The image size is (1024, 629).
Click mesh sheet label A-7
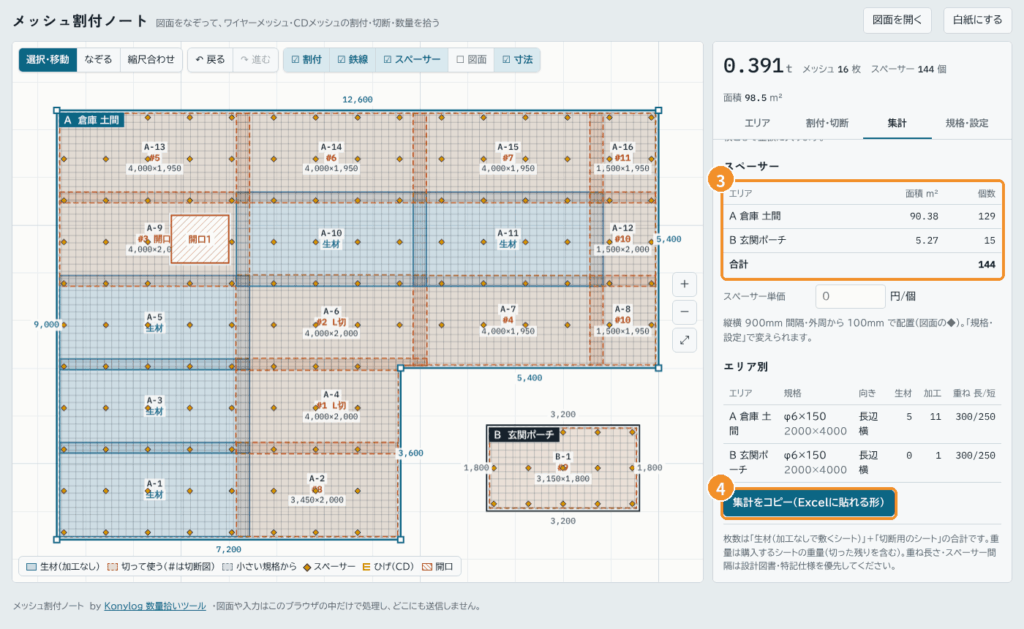click(507, 309)
